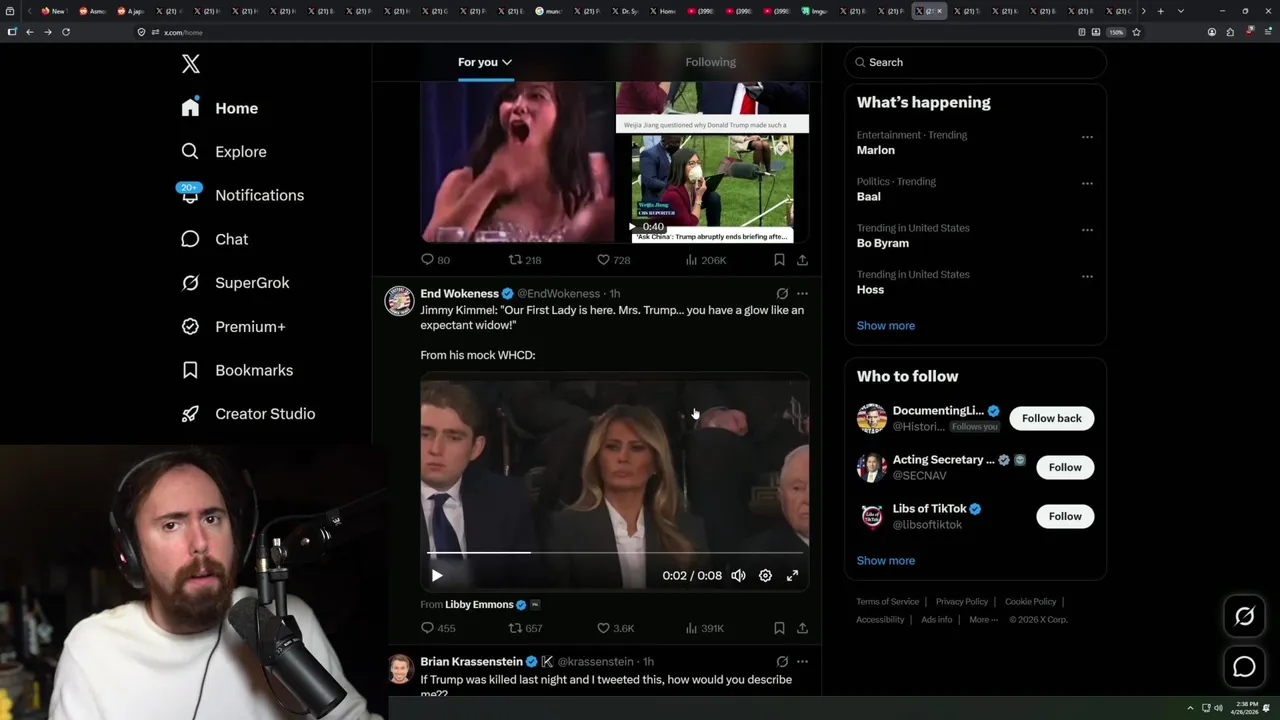Mute the video volume
Image resolution: width=1280 pixels, height=720 pixels.
click(738, 575)
